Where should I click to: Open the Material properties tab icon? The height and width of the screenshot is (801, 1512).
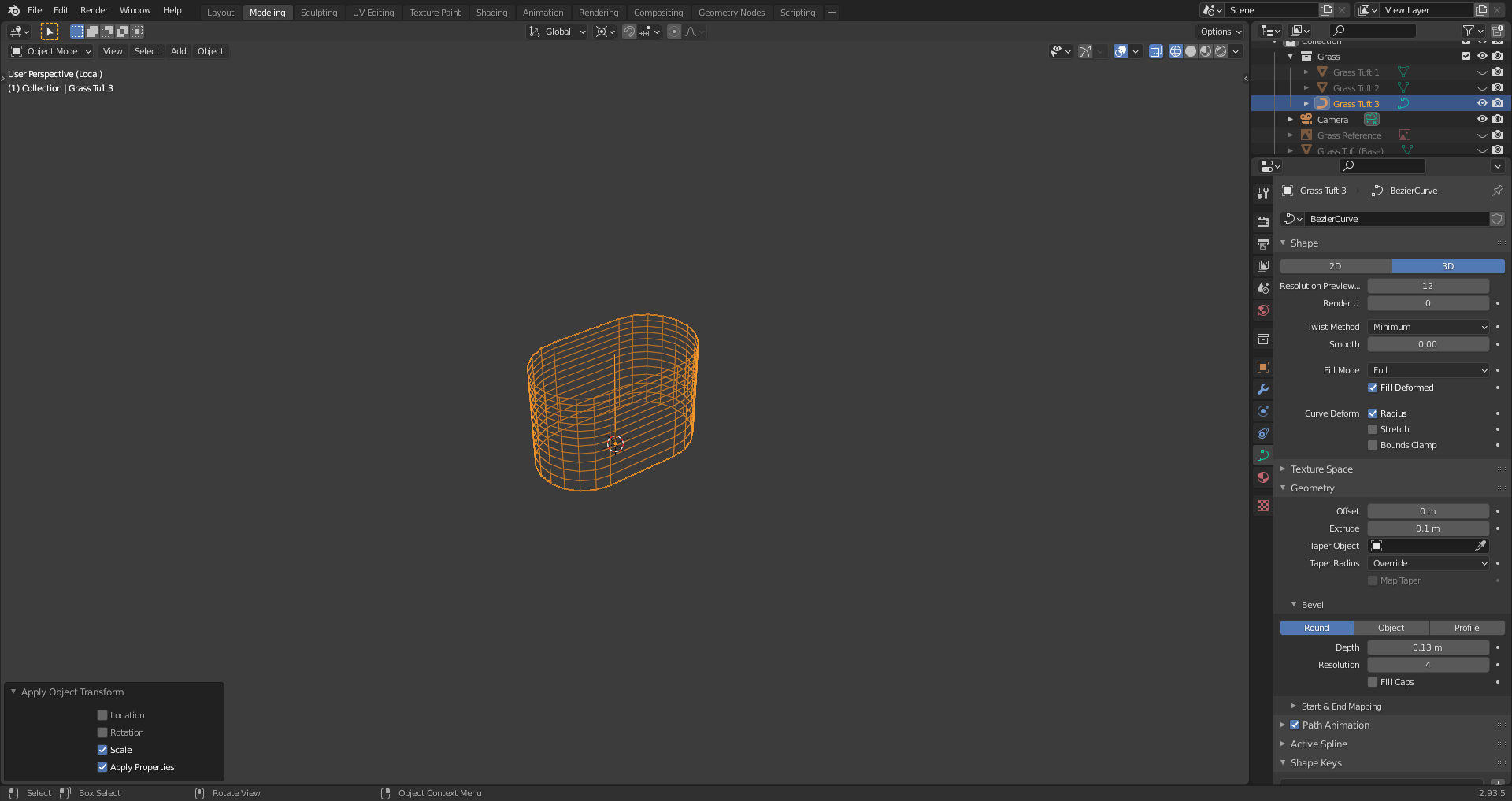1263,477
